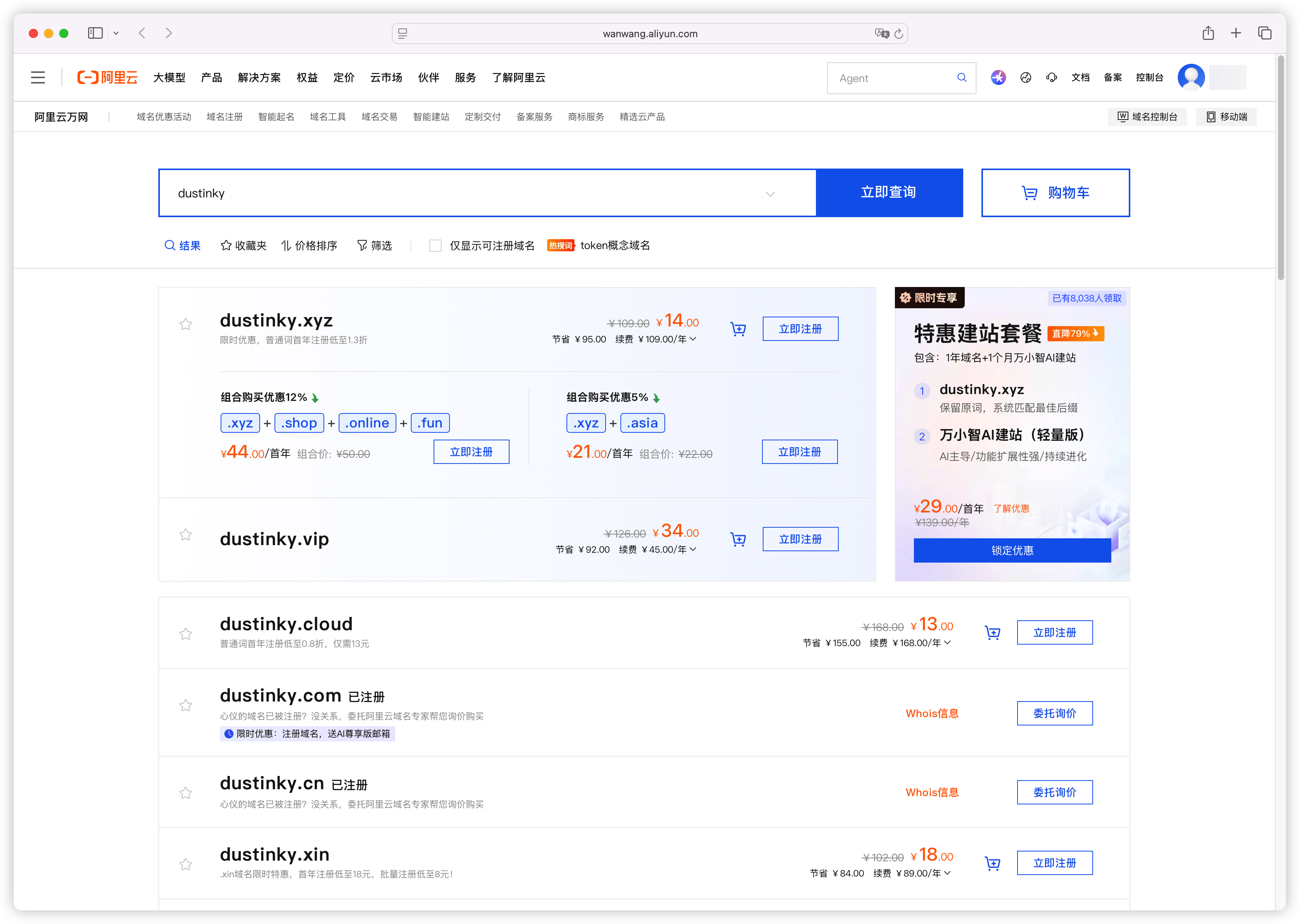The image size is (1300, 924).
Task: Select 域名交易 in sub navigation
Action: pos(379,117)
